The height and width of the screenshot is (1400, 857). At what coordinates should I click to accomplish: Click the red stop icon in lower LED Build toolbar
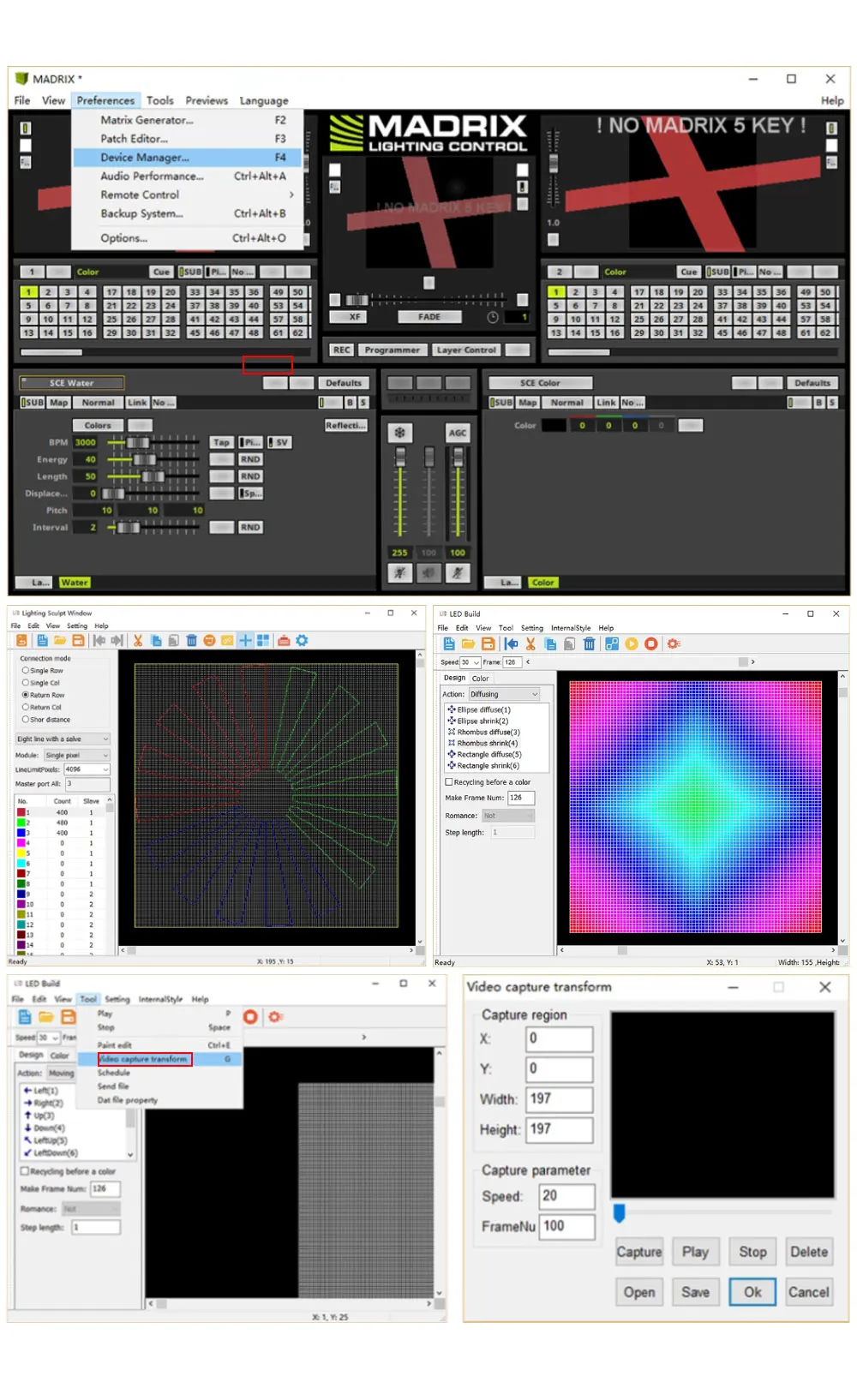click(x=250, y=1016)
